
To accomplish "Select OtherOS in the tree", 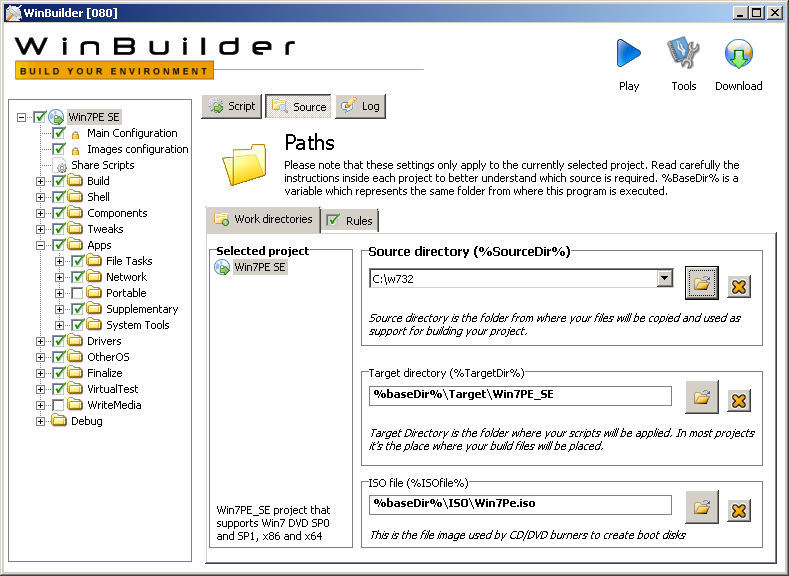I will point(108,357).
